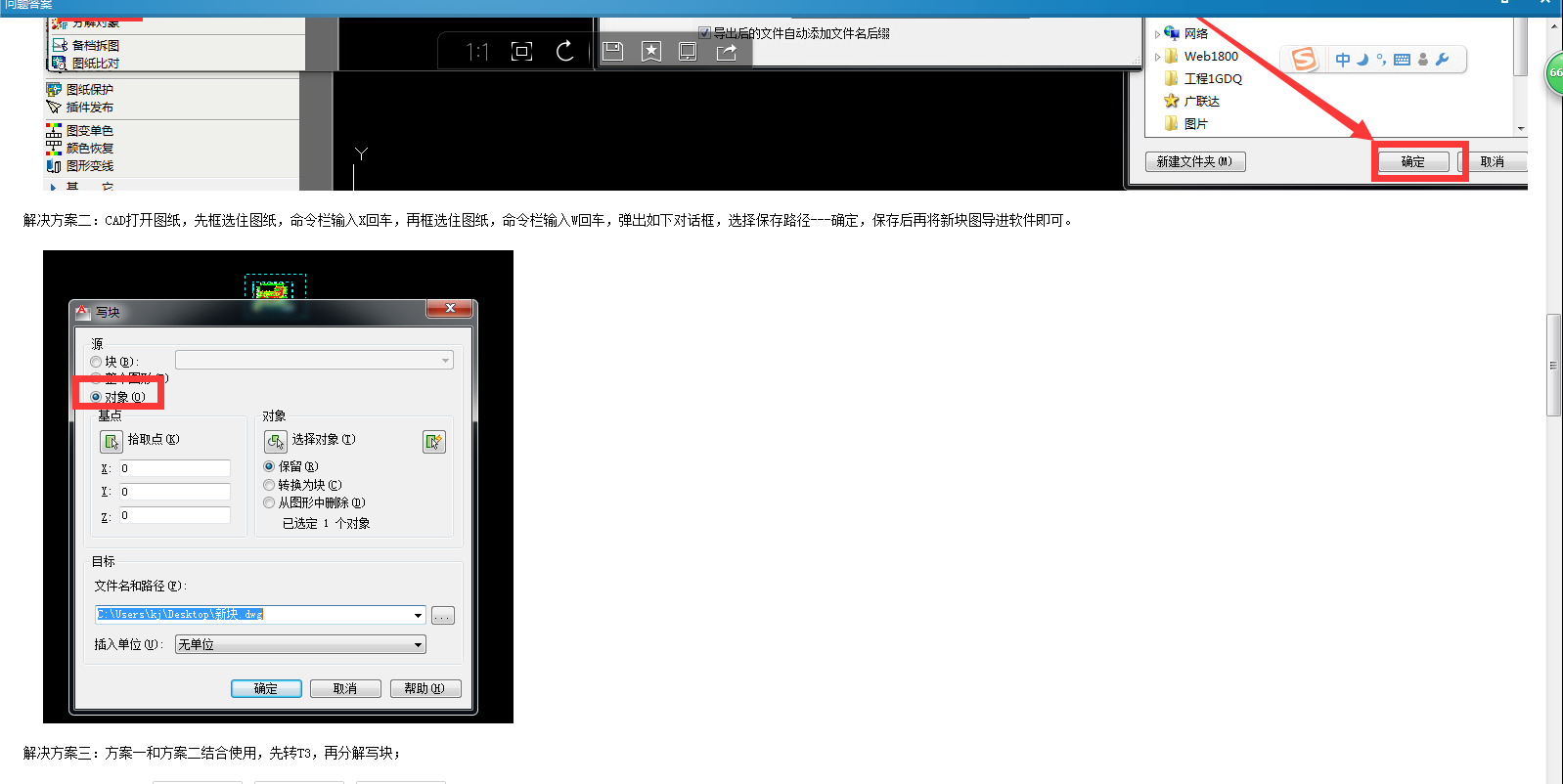
Task: Click the fit-to-window icon in the viewer toolbar
Action: point(522,52)
